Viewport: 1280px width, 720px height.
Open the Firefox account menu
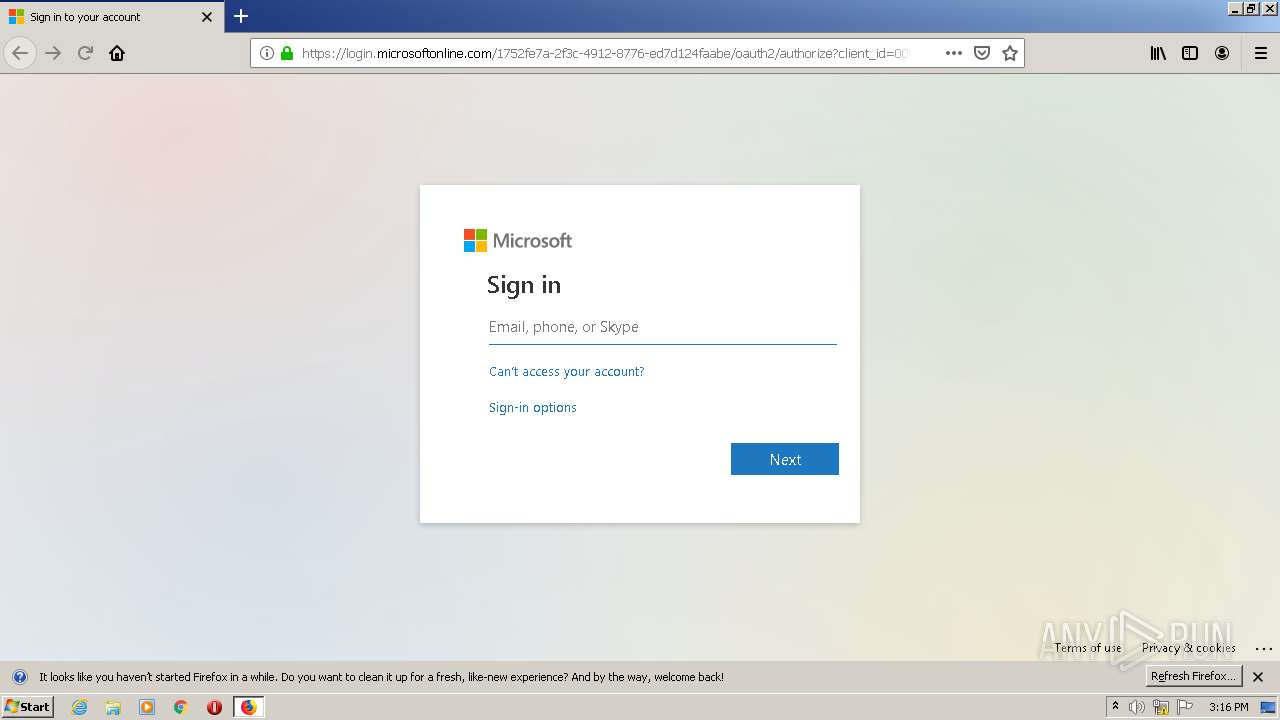click(1222, 53)
